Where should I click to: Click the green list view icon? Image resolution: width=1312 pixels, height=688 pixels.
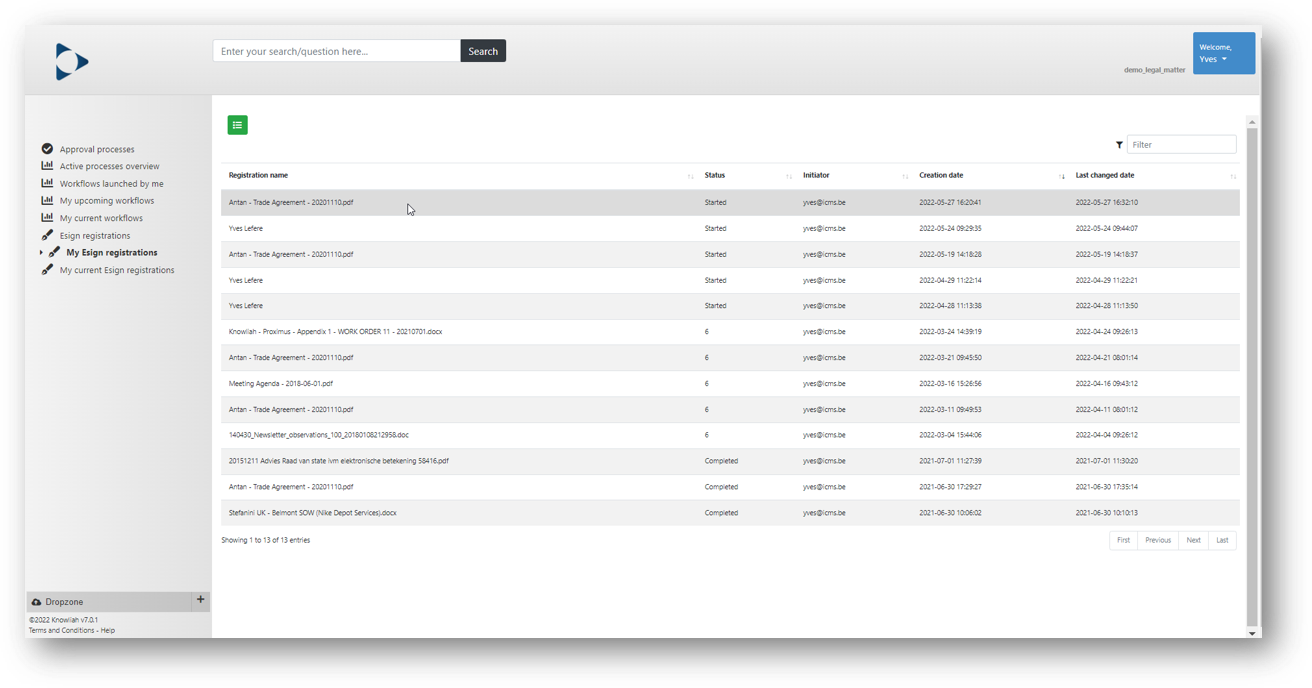pos(237,125)
